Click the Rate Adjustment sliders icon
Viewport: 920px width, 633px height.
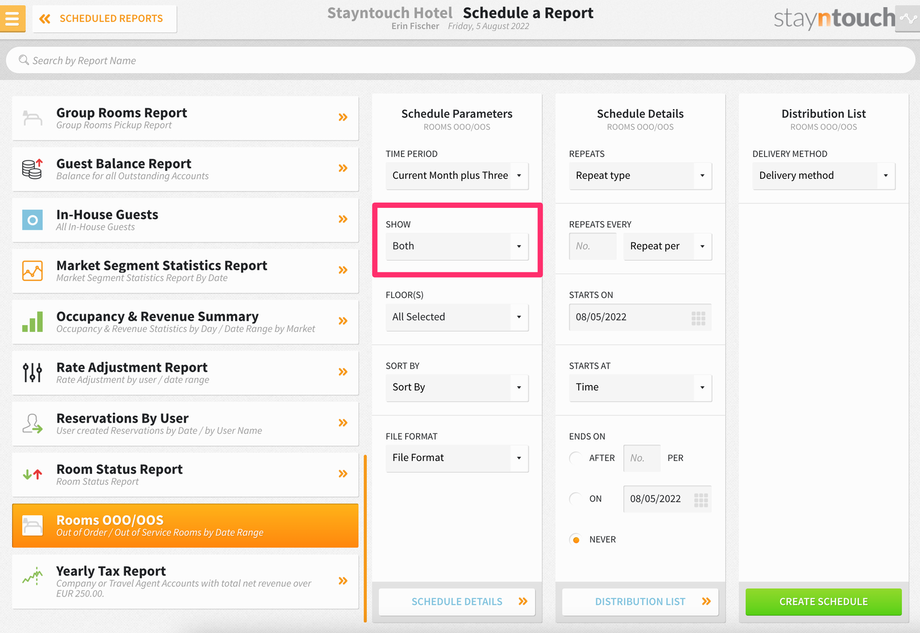pos(32,373)
